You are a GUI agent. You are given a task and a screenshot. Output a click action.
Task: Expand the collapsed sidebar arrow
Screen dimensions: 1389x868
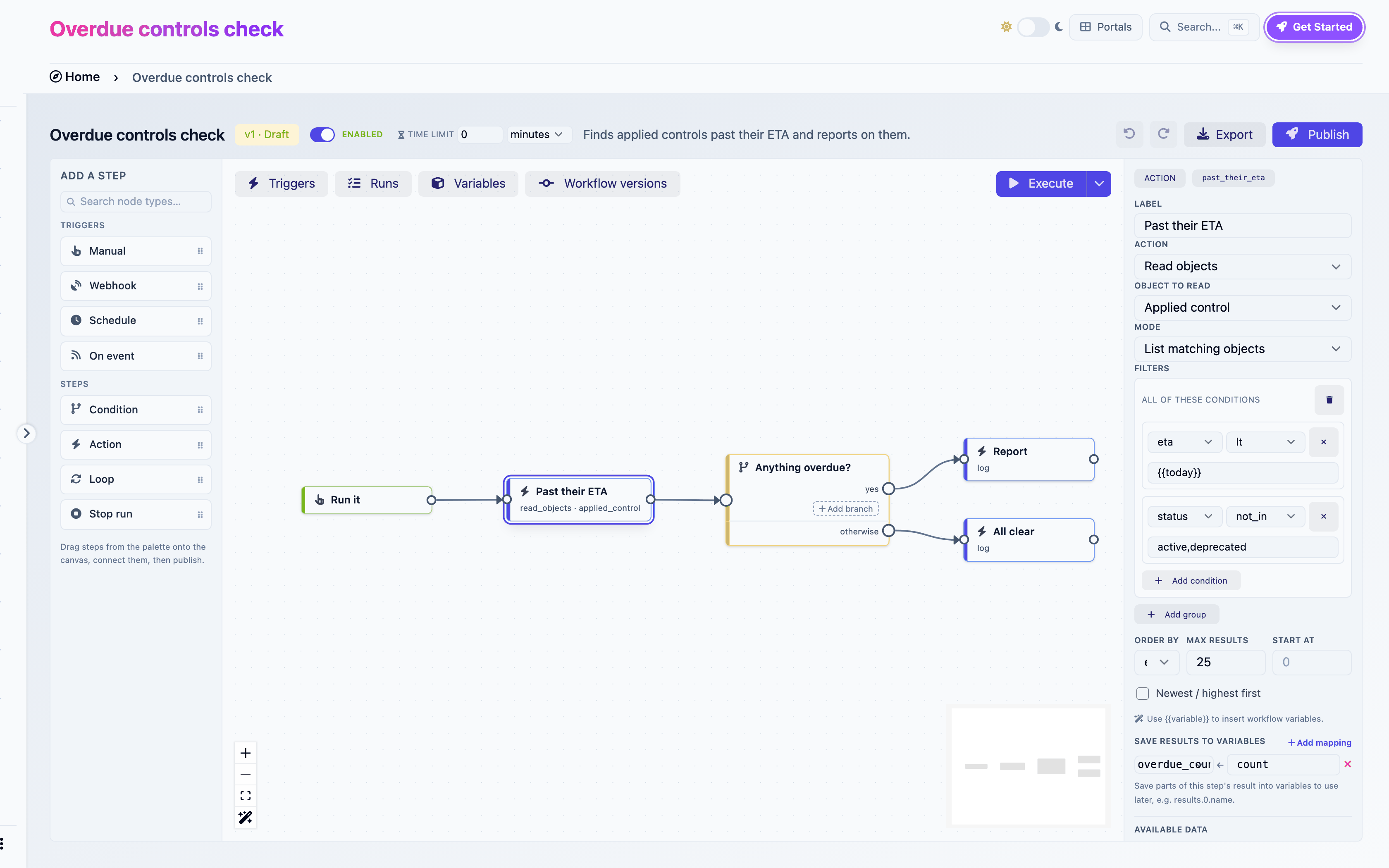(26, 434)
